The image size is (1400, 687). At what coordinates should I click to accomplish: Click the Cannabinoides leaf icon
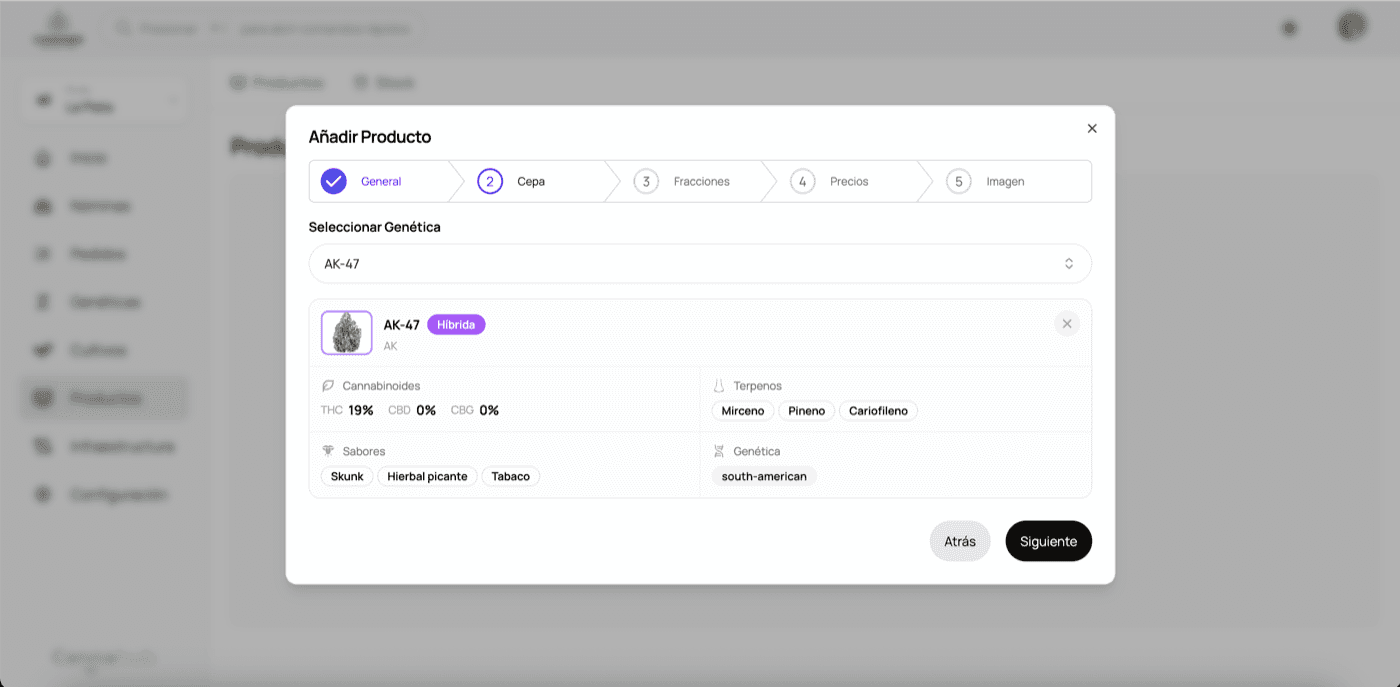tap(328, 386)
